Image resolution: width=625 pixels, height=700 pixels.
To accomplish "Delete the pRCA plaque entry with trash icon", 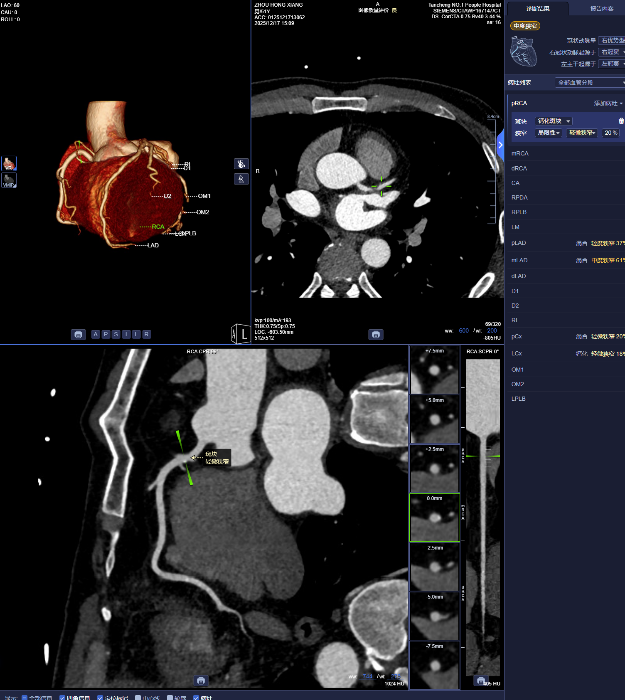I will coord(620,120).
